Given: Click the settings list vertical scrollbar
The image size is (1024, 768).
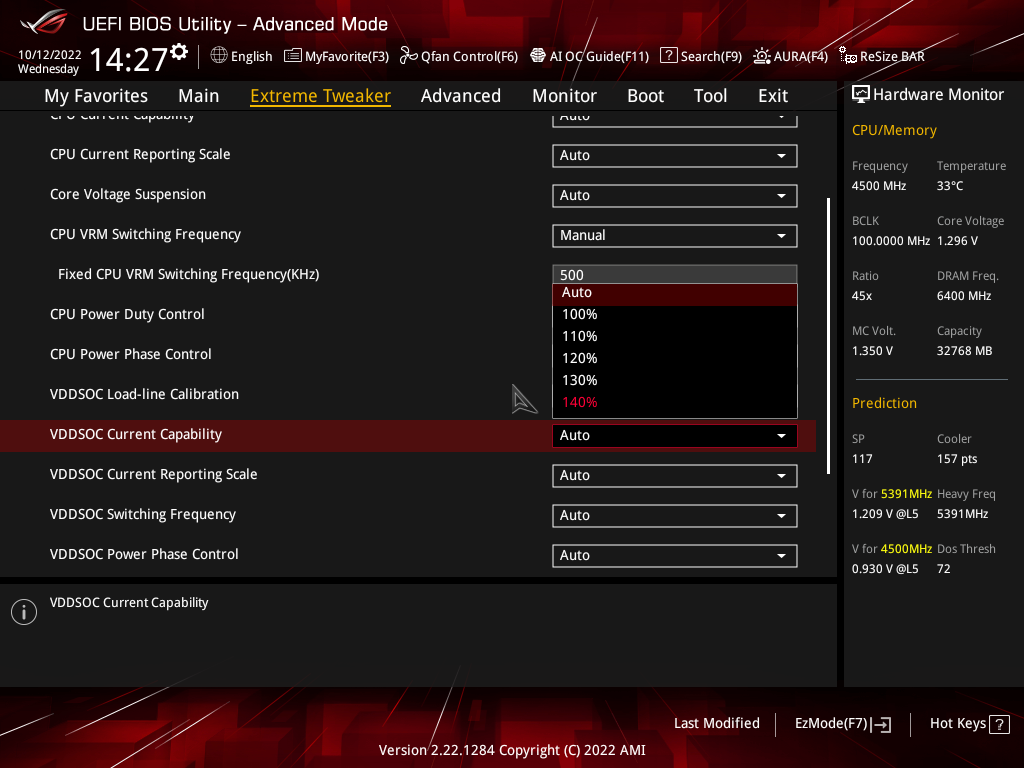Looking at the screenshot, I should coord(828,336).
